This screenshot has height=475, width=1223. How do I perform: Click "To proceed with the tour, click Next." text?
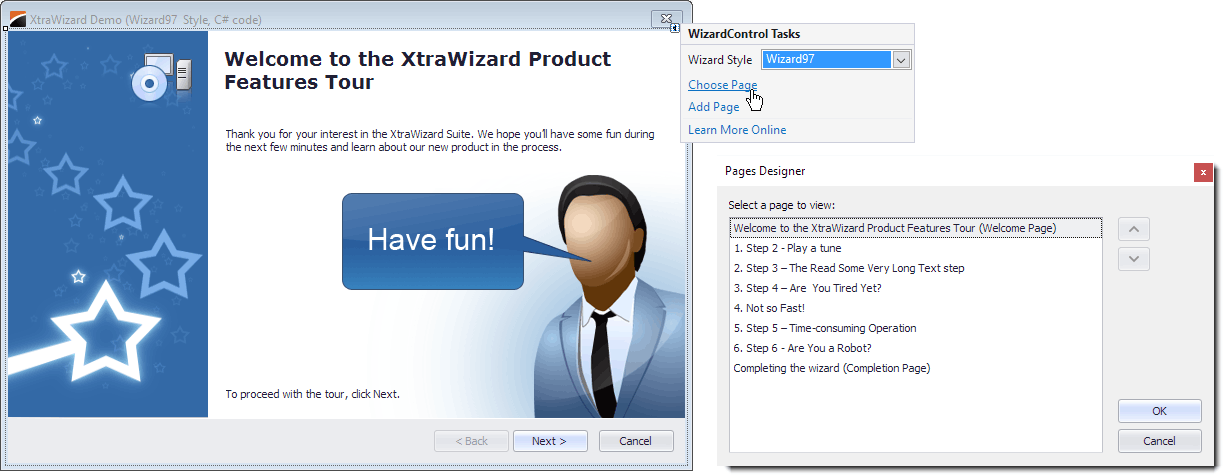tap(312, 394)
